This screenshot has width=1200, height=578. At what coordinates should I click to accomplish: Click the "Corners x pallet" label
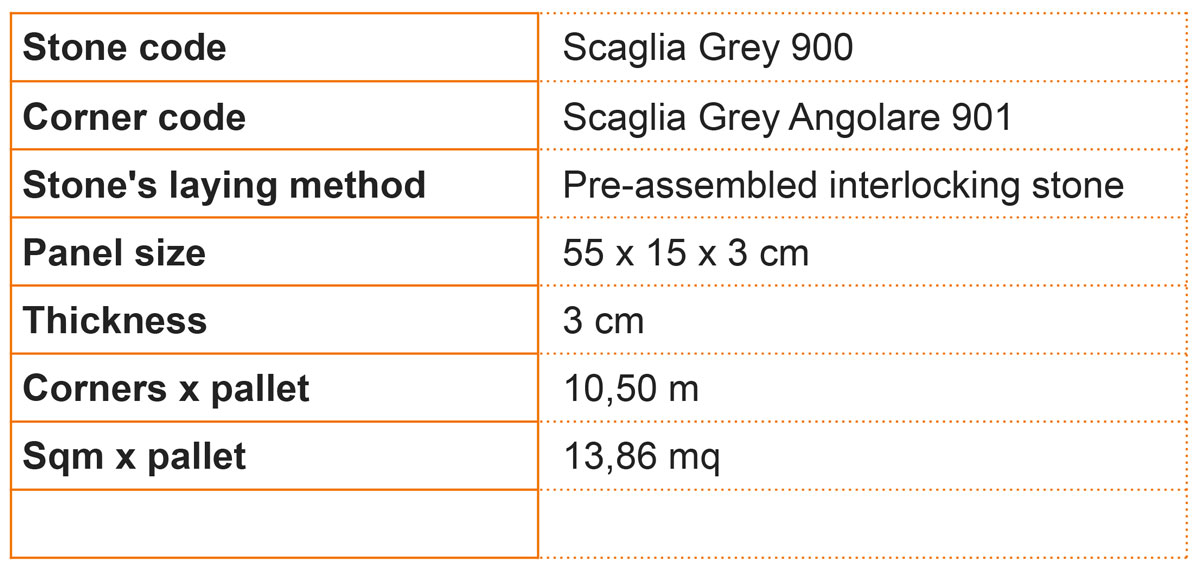(166, 389)
